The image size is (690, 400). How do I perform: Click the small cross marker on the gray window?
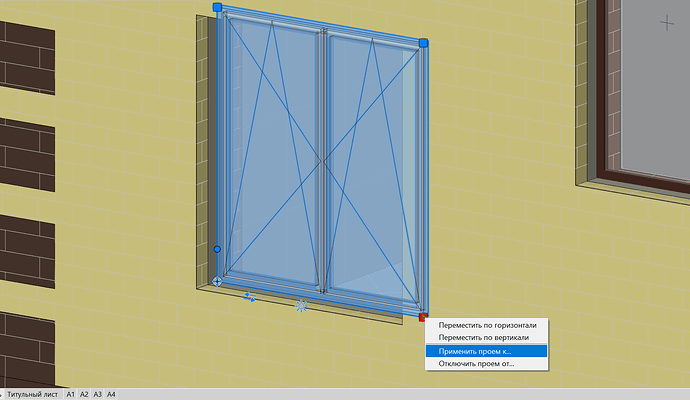tap(667, 22)
